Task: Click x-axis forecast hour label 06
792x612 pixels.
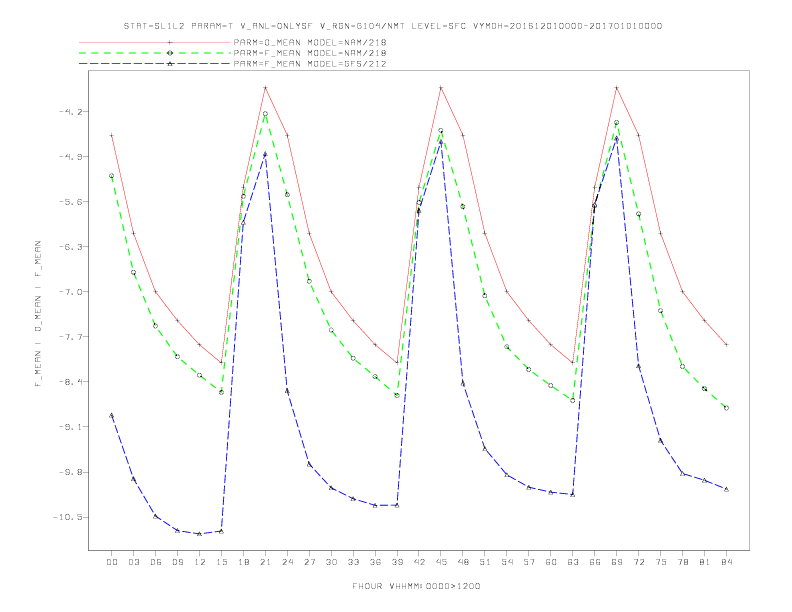Action: [x=156, y=562]
